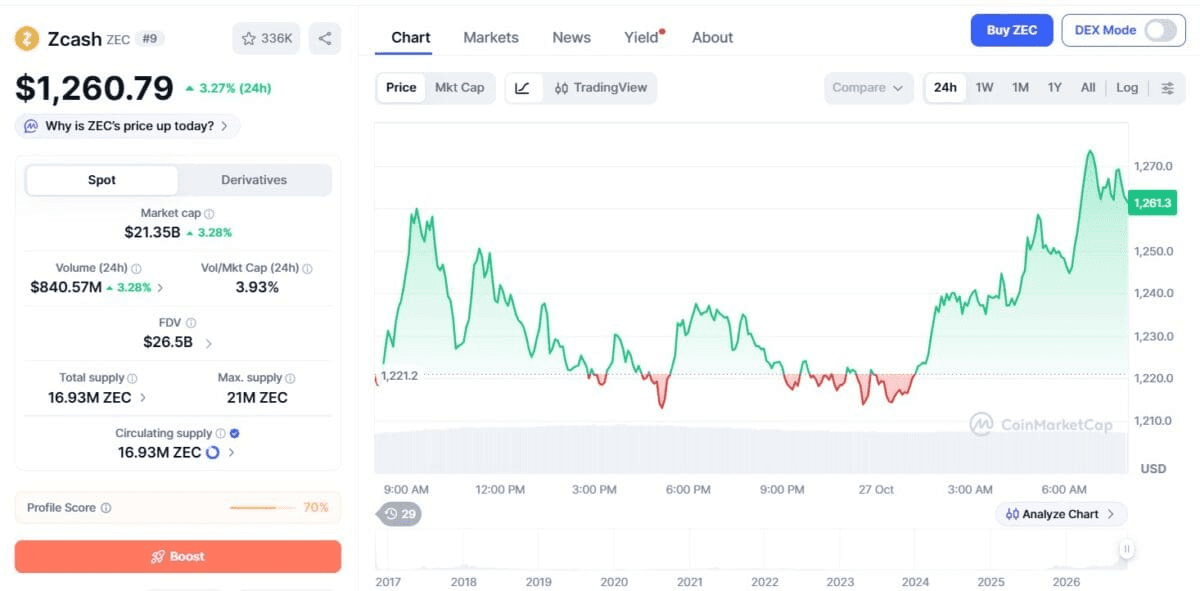Switch to the Derivatives segment

(254, 180)
